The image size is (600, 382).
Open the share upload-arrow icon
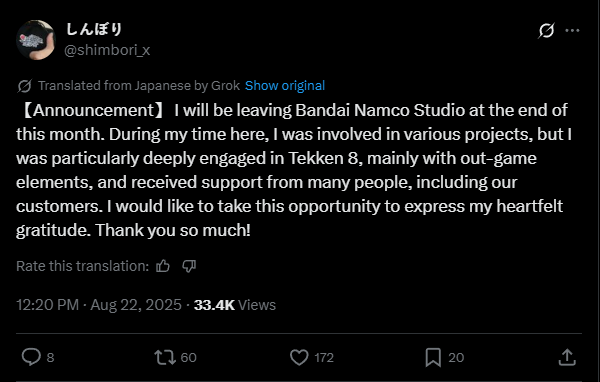567,357
